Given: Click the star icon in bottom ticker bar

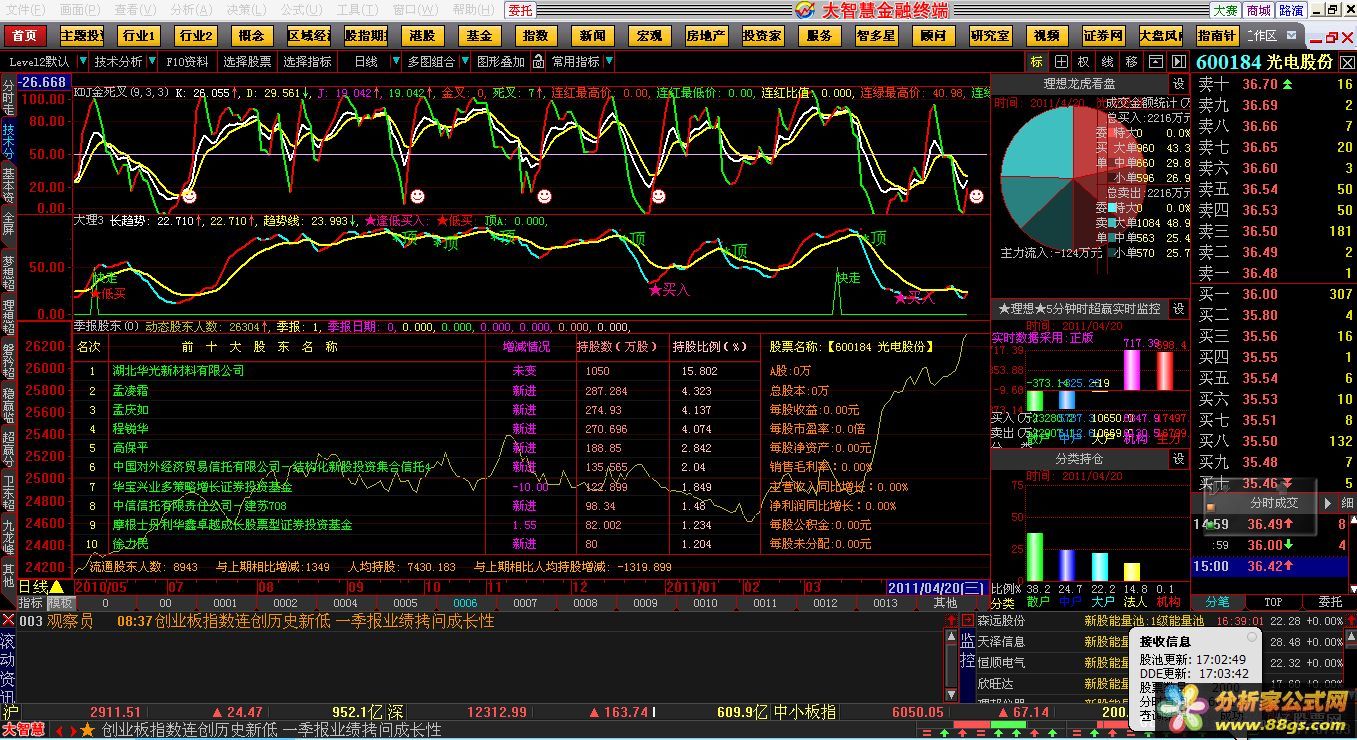Looking at the screenshot, I should coord(88,730).
